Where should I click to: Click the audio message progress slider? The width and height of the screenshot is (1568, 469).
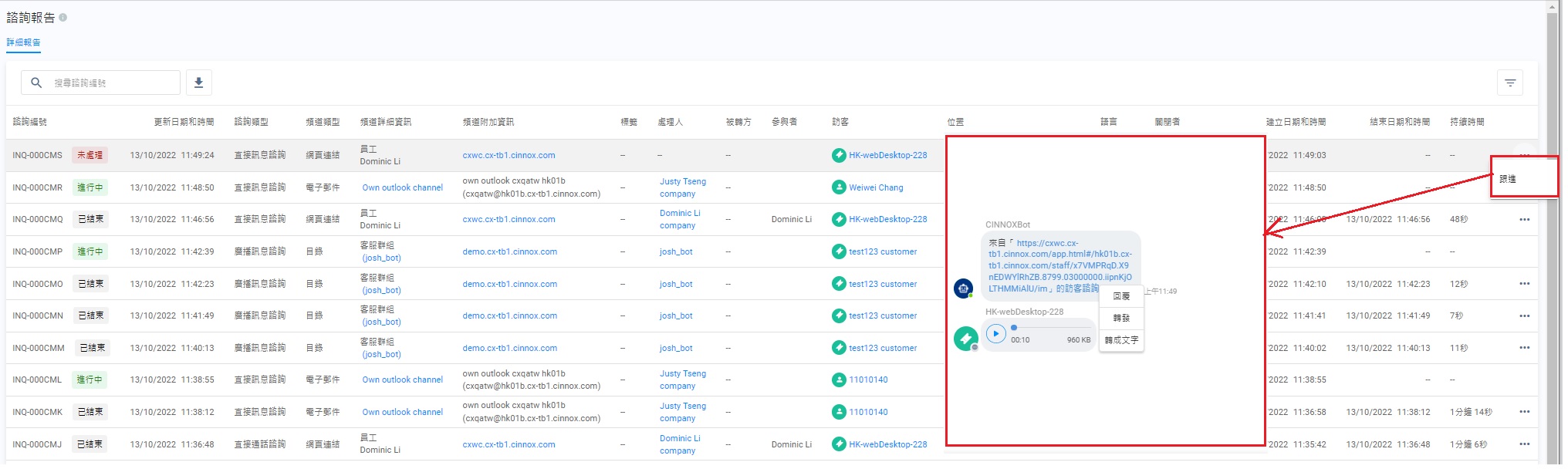(x=1049, y=328)
